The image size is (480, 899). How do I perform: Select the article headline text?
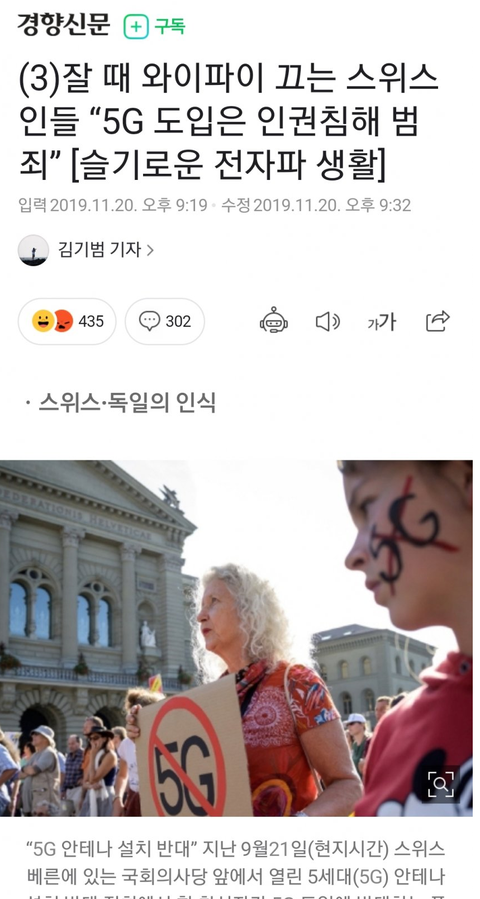228,123
